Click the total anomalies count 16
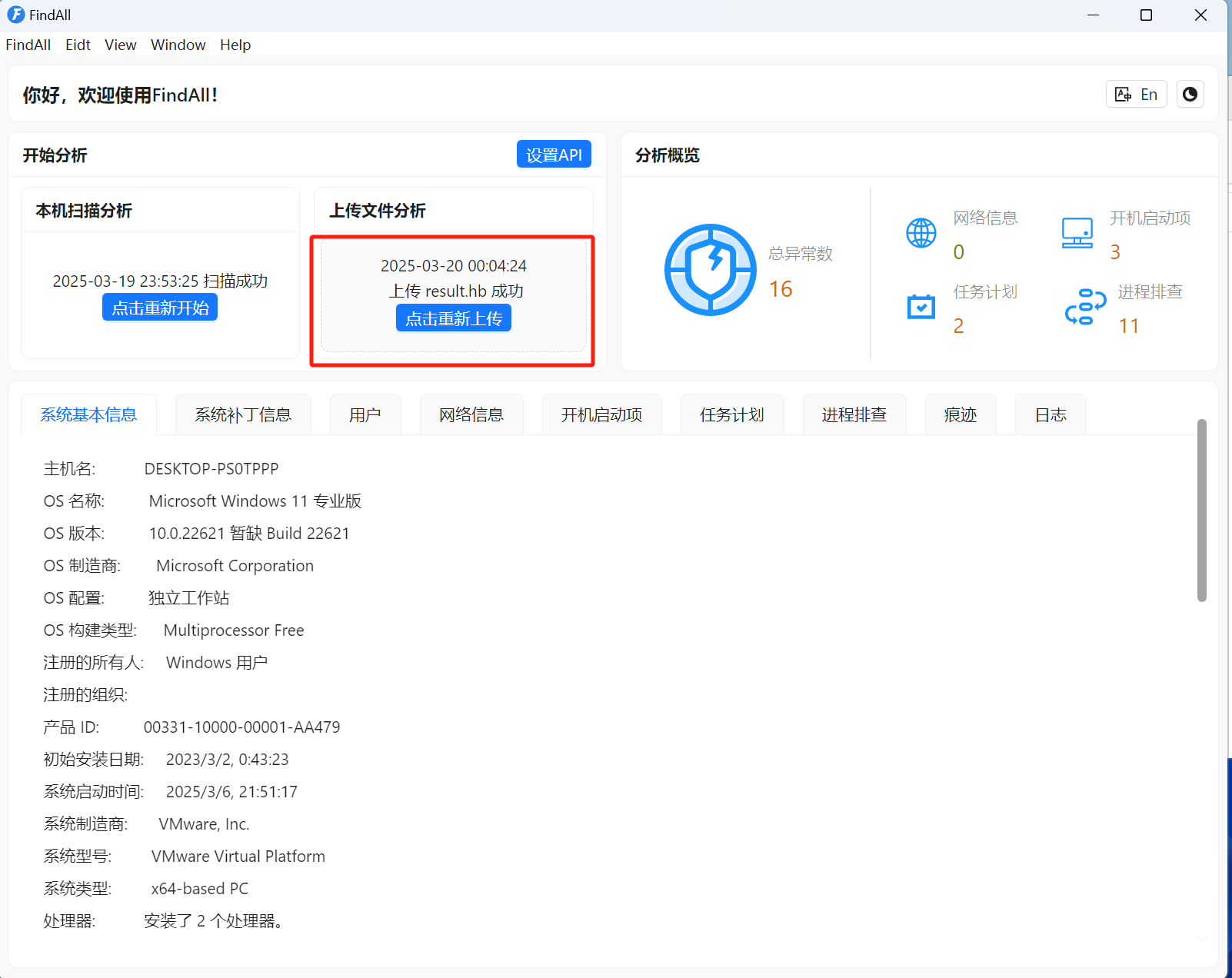Viewport: 1232px width, 978px height. 781,289
